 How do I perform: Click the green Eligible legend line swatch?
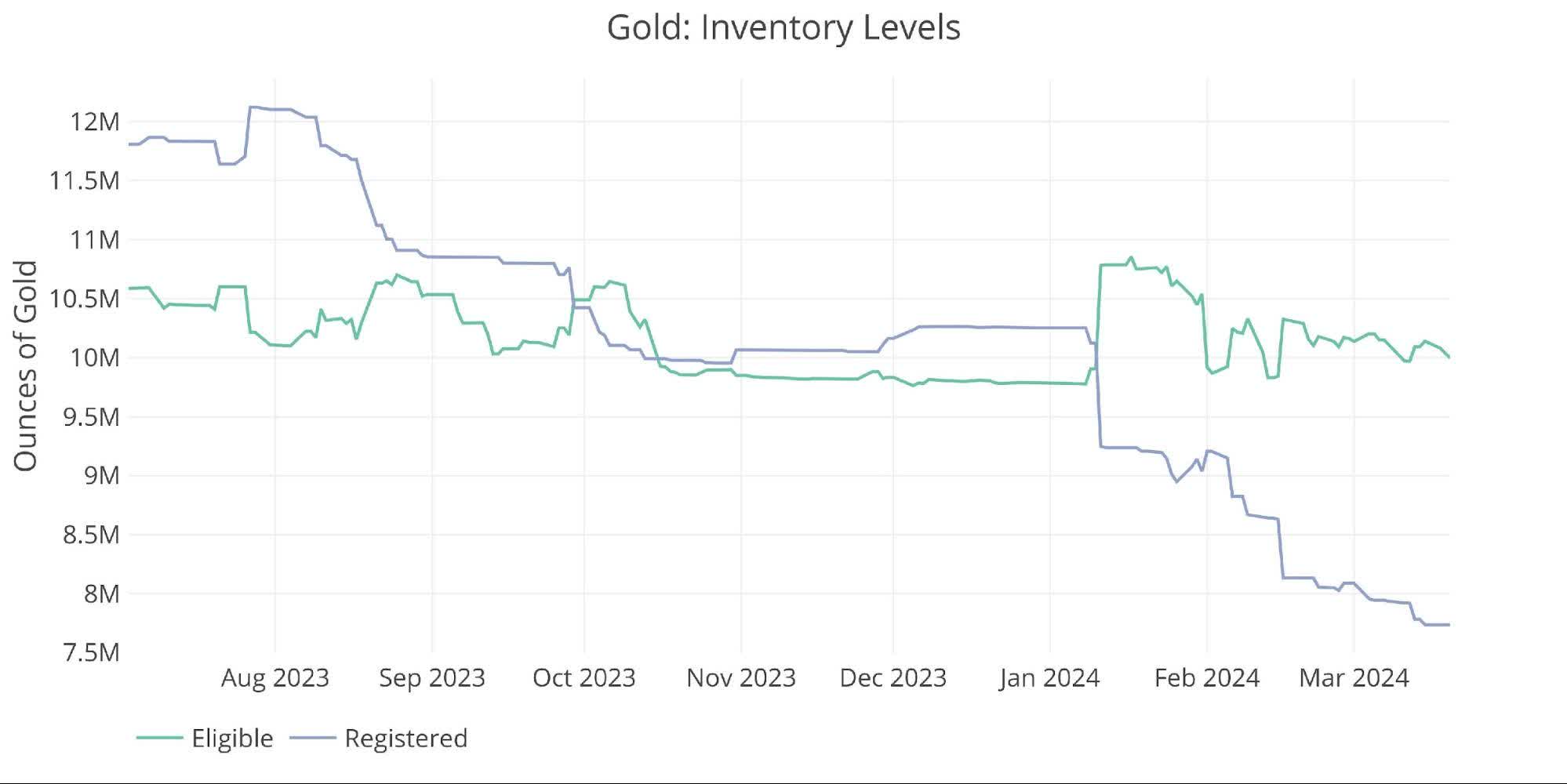tap(159, 738)
